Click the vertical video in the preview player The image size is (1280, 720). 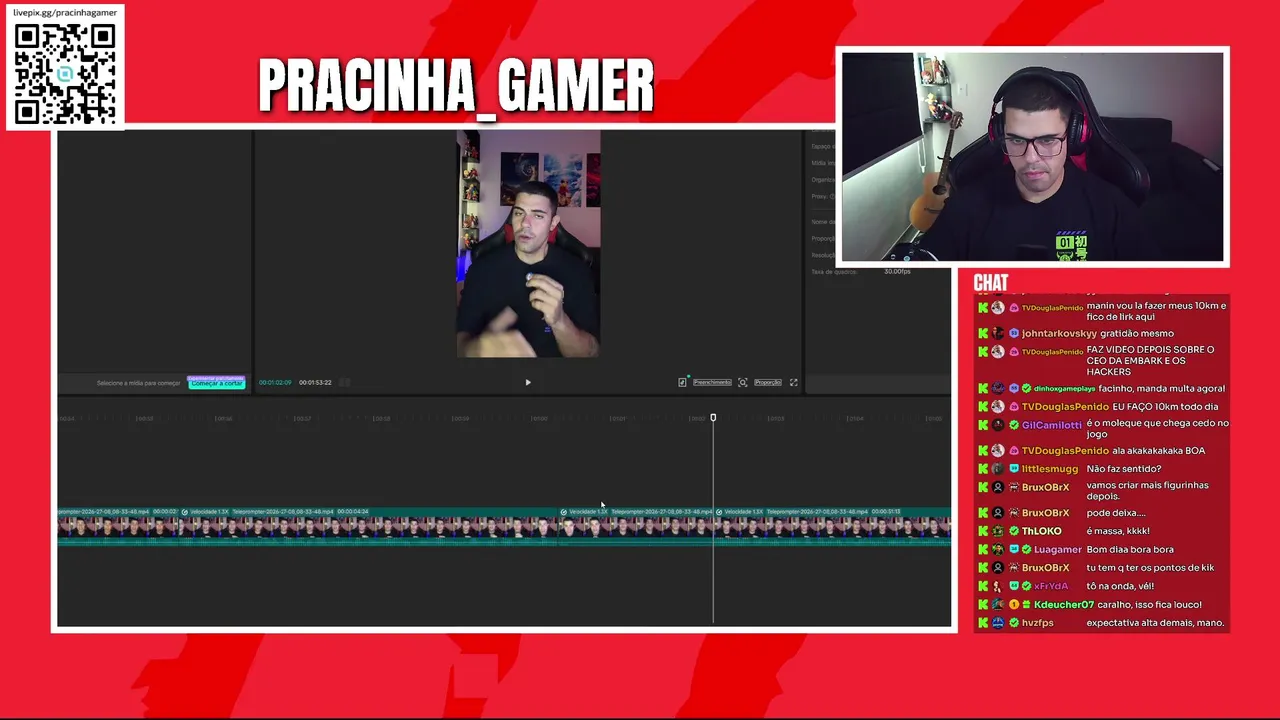point(528,244)
